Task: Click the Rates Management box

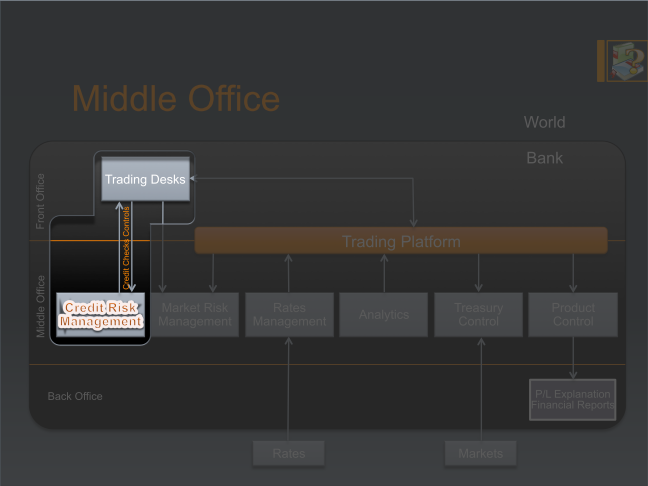Action: coord(289,314)
